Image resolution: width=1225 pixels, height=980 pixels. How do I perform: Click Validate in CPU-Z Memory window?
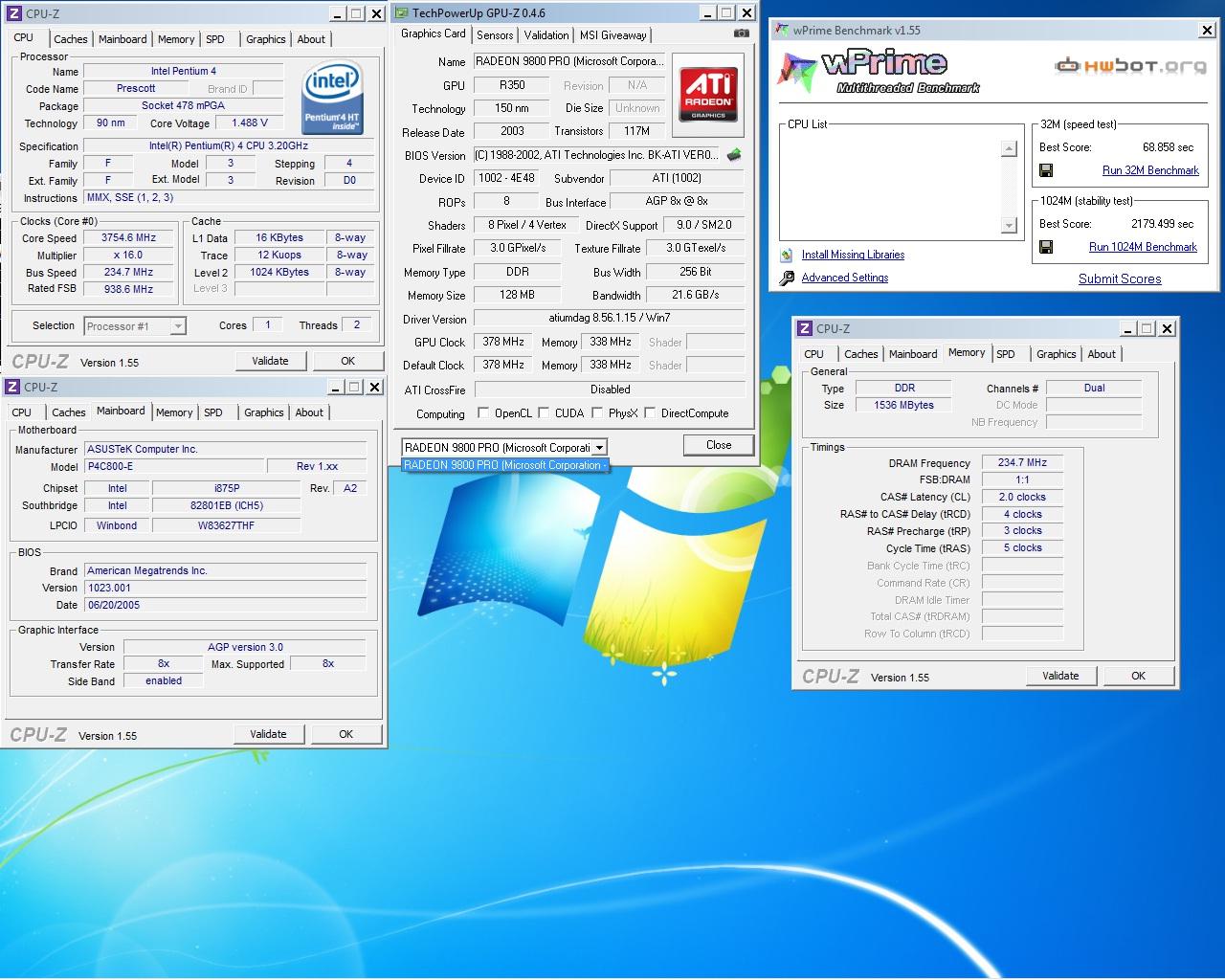coord(1060,676)
